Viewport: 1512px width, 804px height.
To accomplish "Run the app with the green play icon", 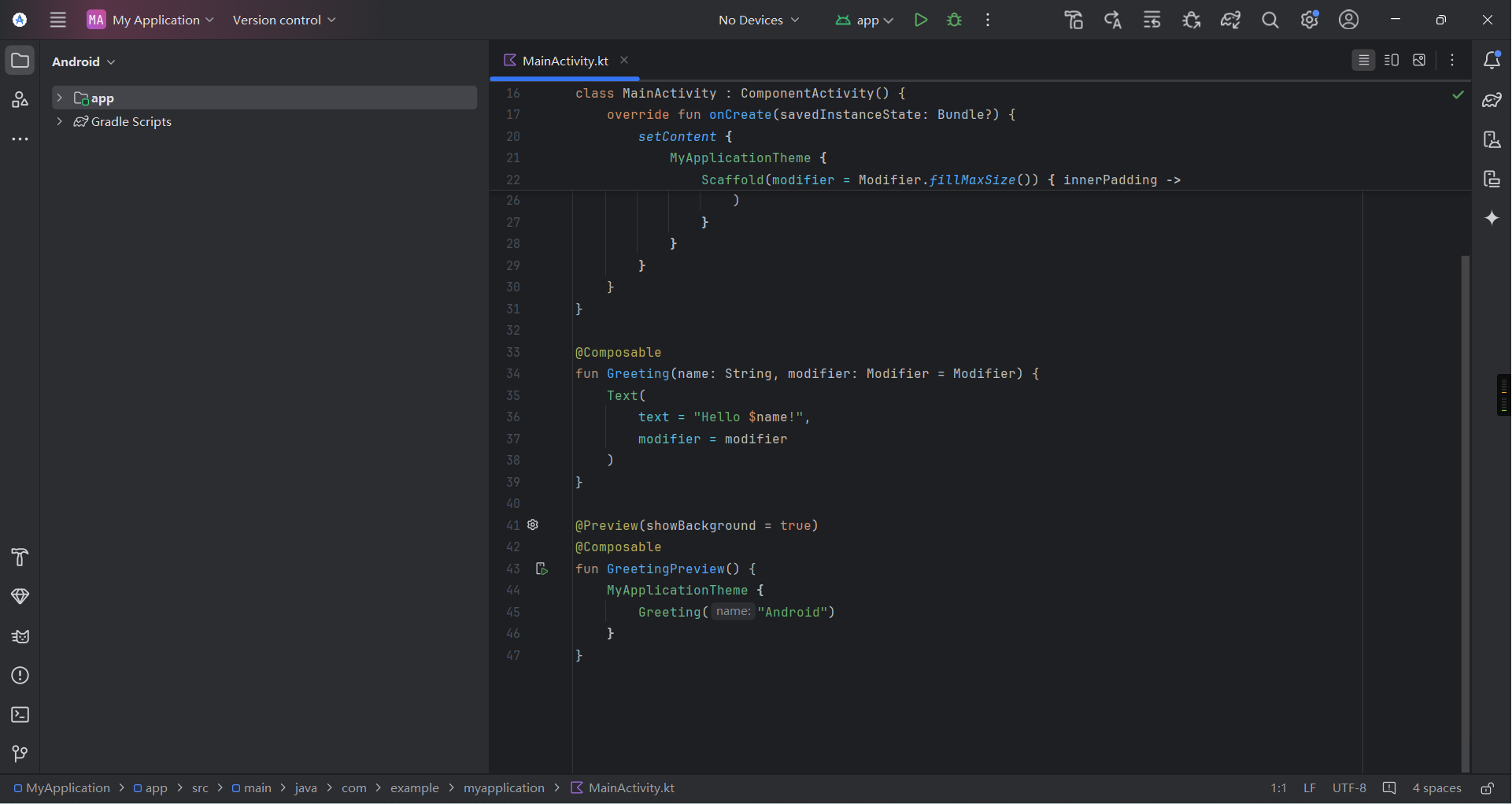I will point(920,20).
